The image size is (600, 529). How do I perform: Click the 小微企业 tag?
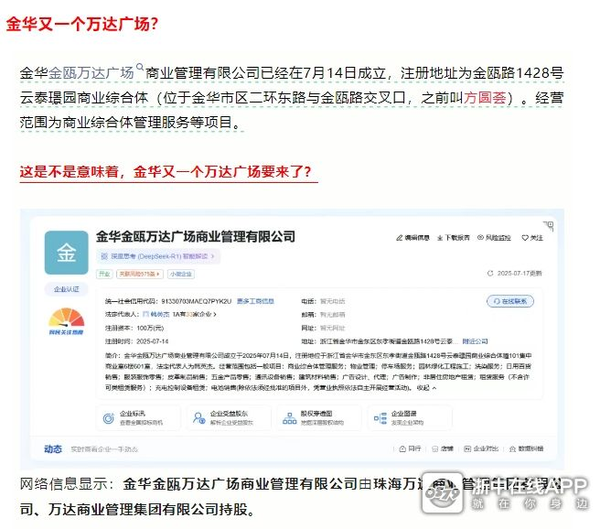point(181,274)
